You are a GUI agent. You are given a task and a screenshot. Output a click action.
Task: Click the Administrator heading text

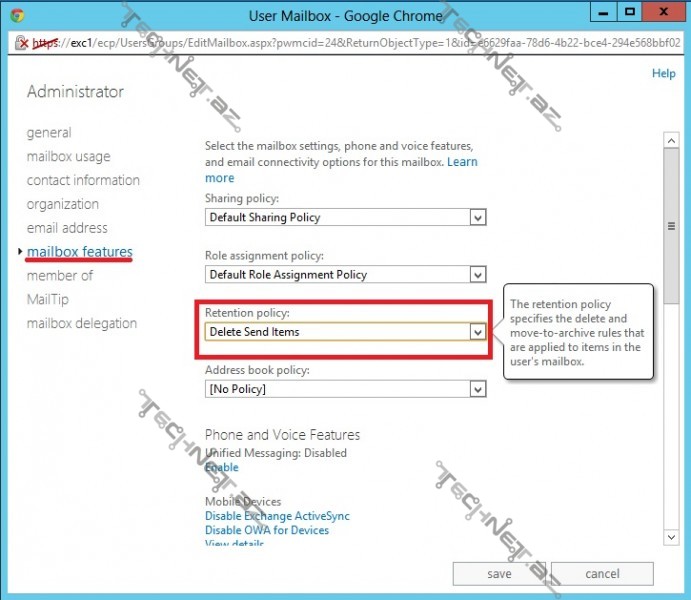[x=75, y=92]
